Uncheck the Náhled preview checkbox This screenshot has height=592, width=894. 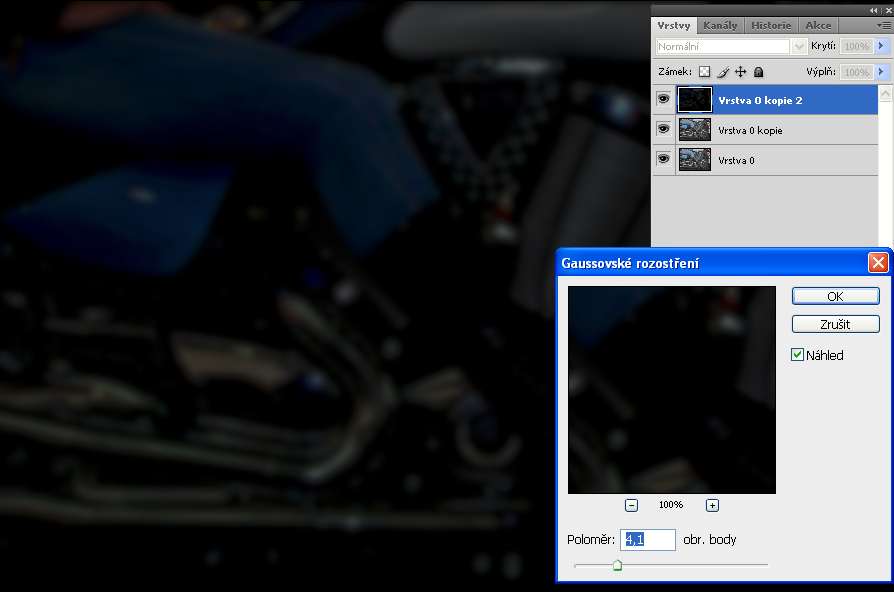click(797, 355)
